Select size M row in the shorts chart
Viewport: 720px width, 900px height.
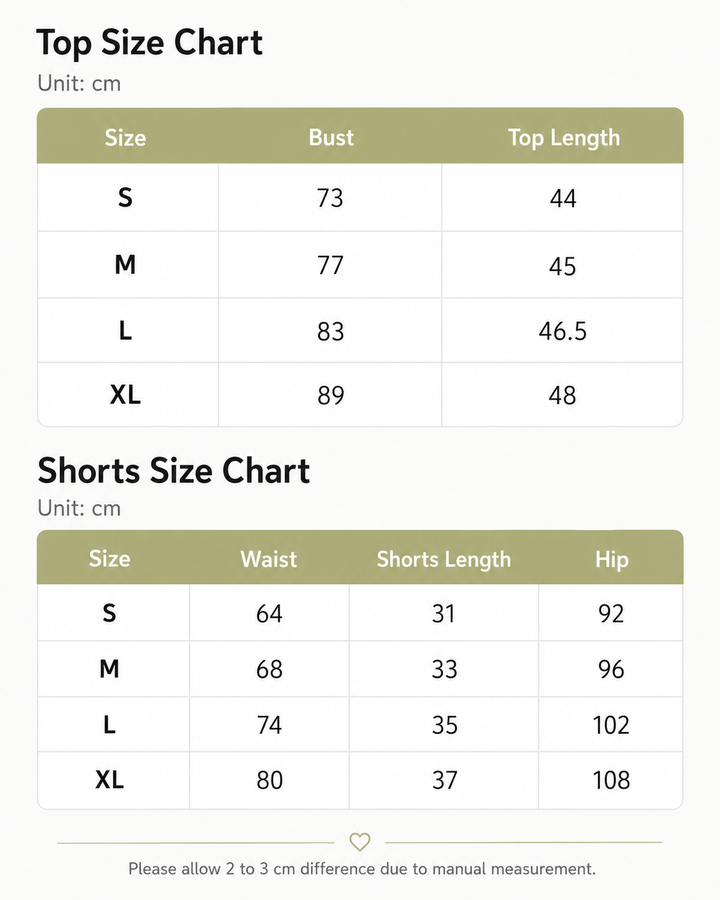click(360, 669)
